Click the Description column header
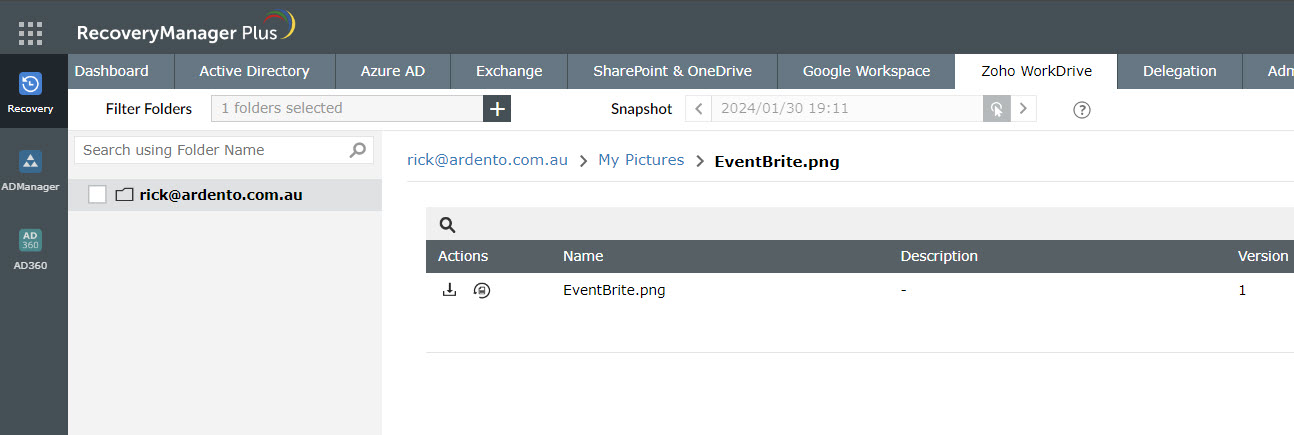Image resolution: width=1294 pixels, height=435 pixels. click(939, 256)
